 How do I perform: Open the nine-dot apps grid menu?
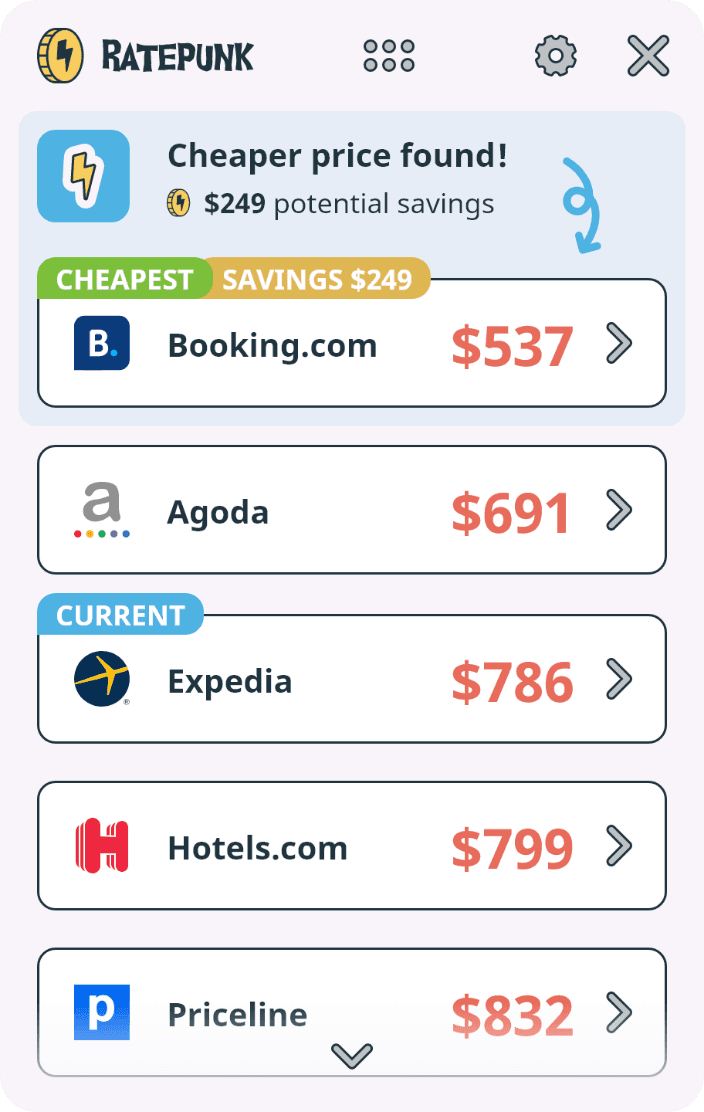[389, 56]
